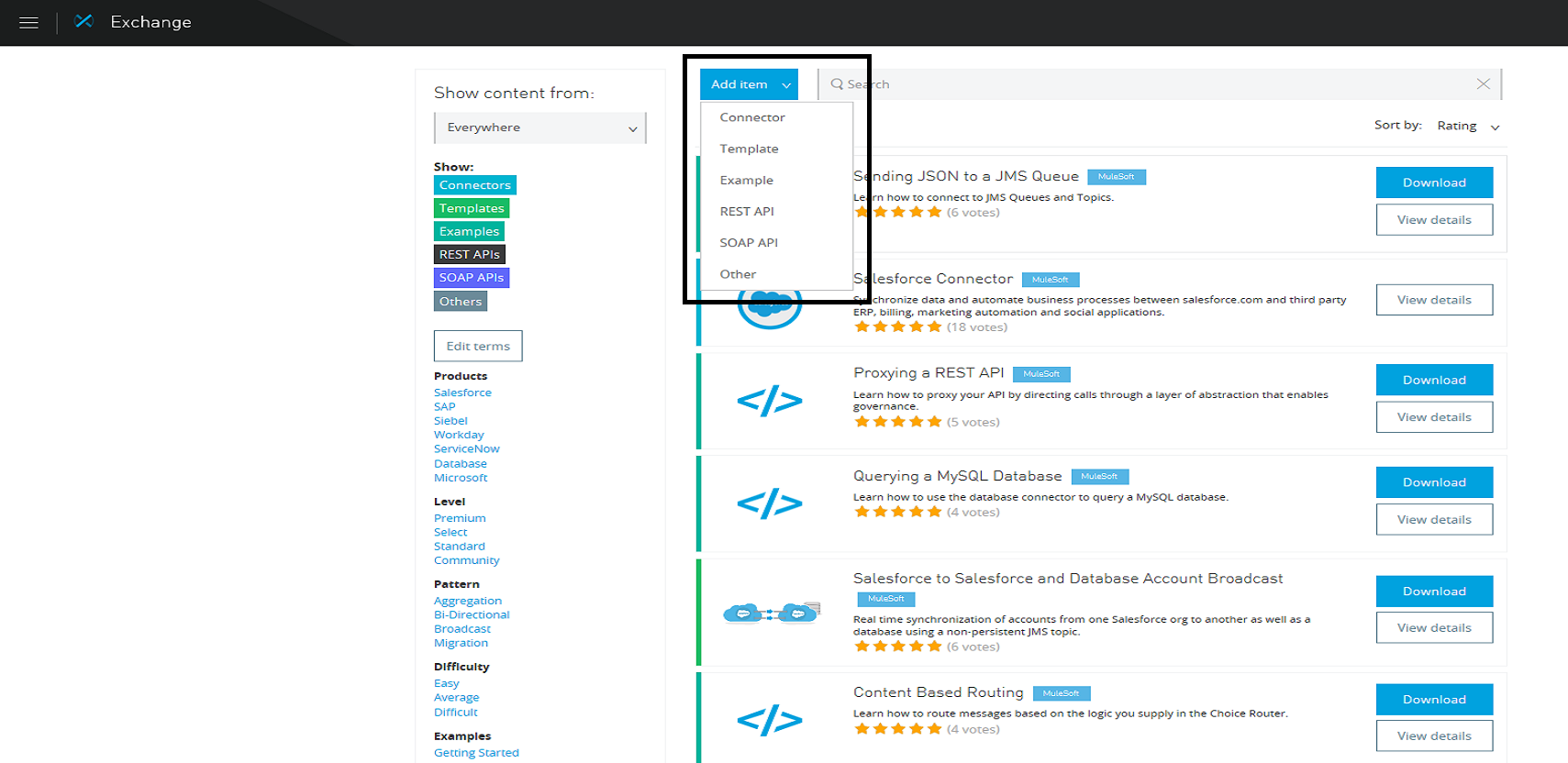The width and height of the screenshot is (1568, 763).
Task: Collapse the Add item dropdown button
Action: click(x=749, y=84)
